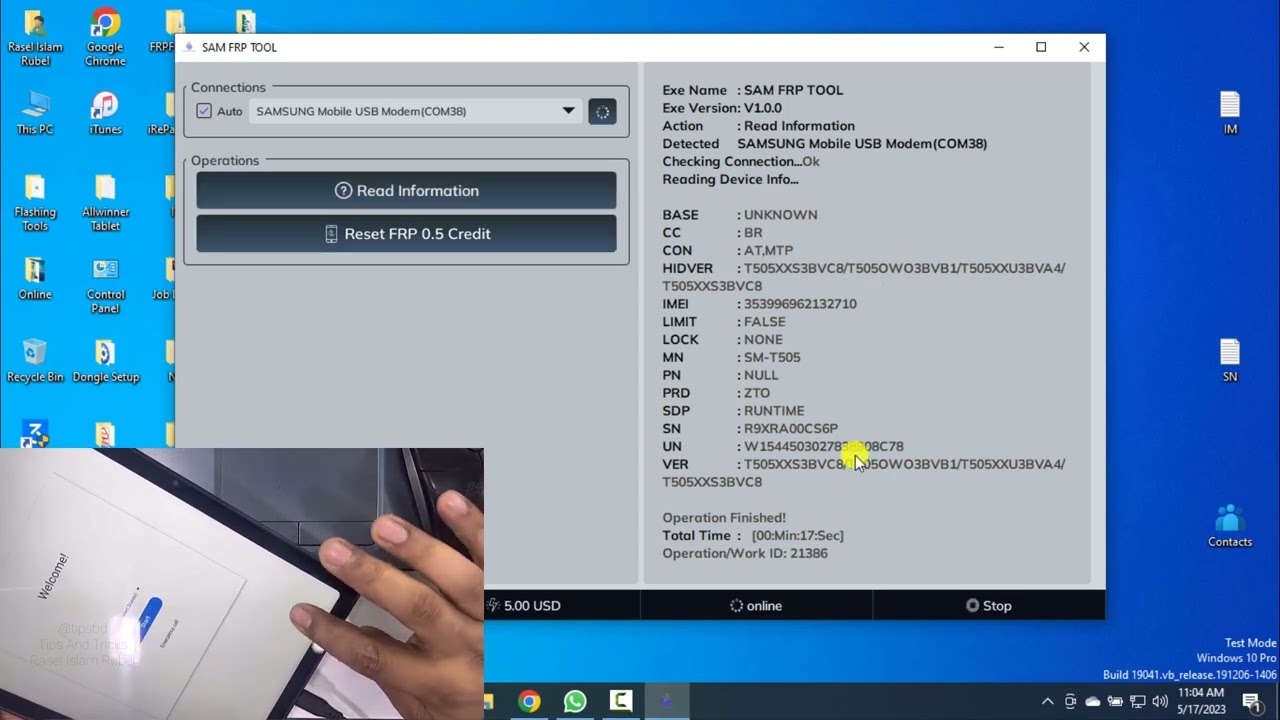Viewport: 1280px width, 720px height.
Task: Show hidden system tray icons
Action: [x=1047, y=702]
